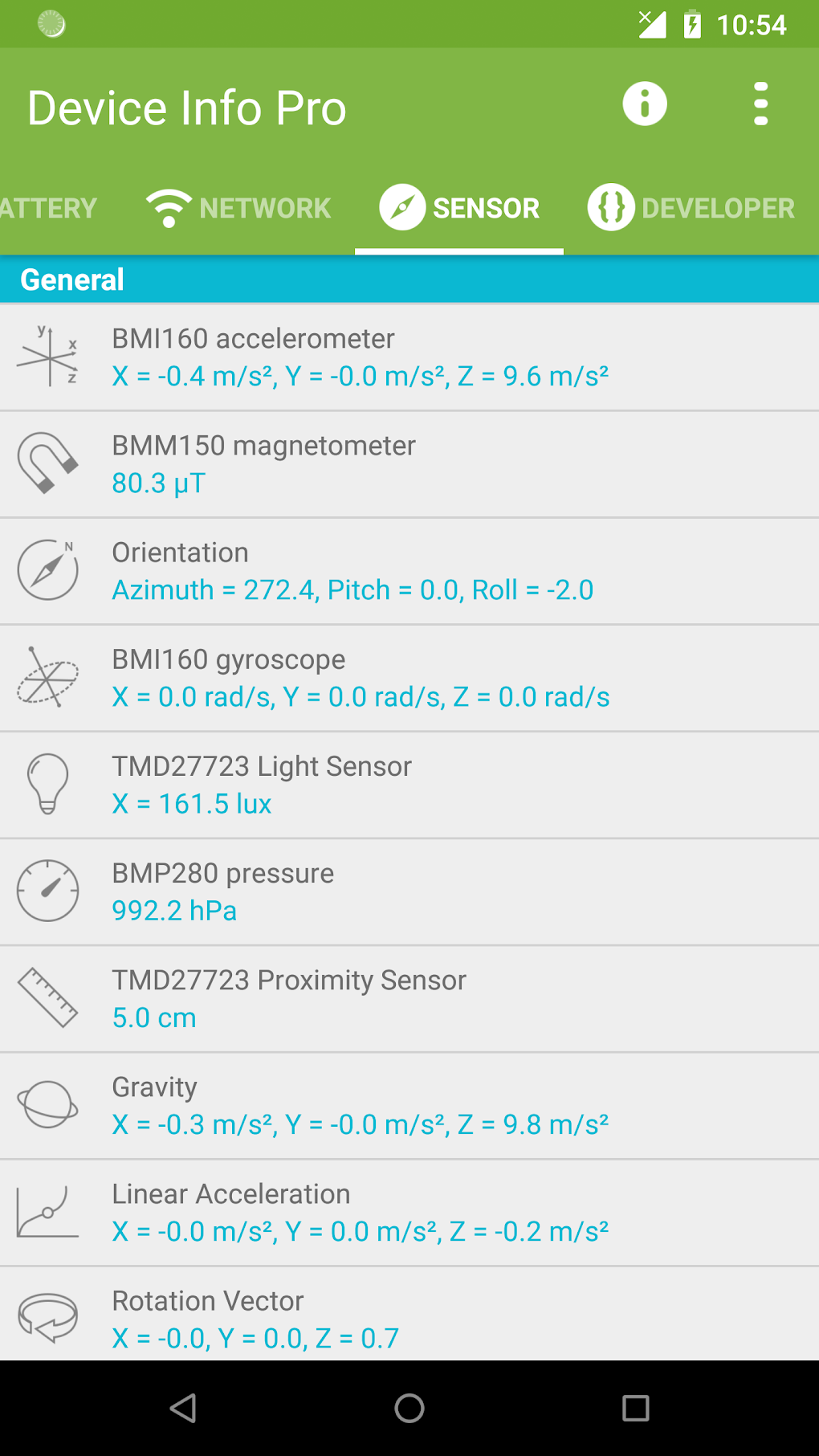Open the three-dot overflow menu

(x=760, y=104)
